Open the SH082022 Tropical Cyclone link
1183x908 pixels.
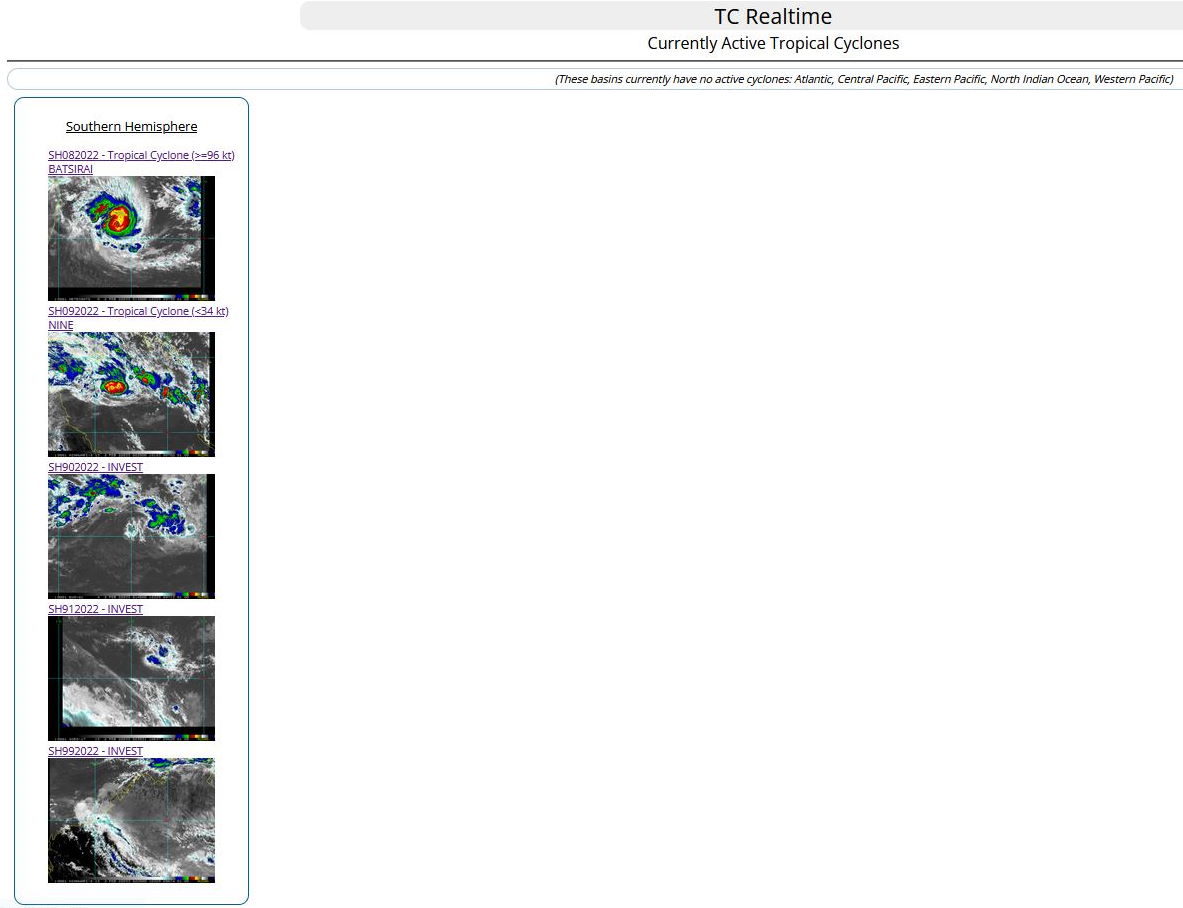[x=141, y=155]
